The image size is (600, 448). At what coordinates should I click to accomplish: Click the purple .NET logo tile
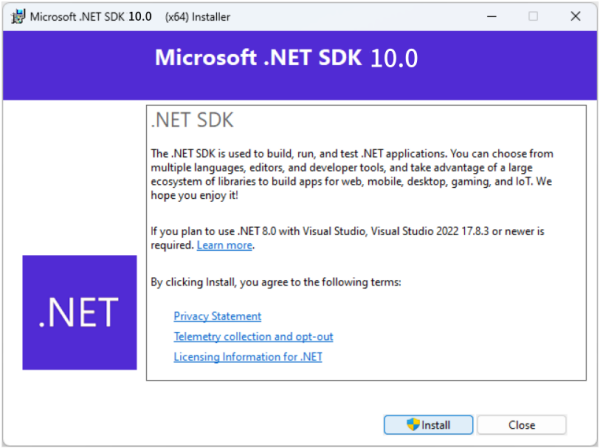point(80,312)
